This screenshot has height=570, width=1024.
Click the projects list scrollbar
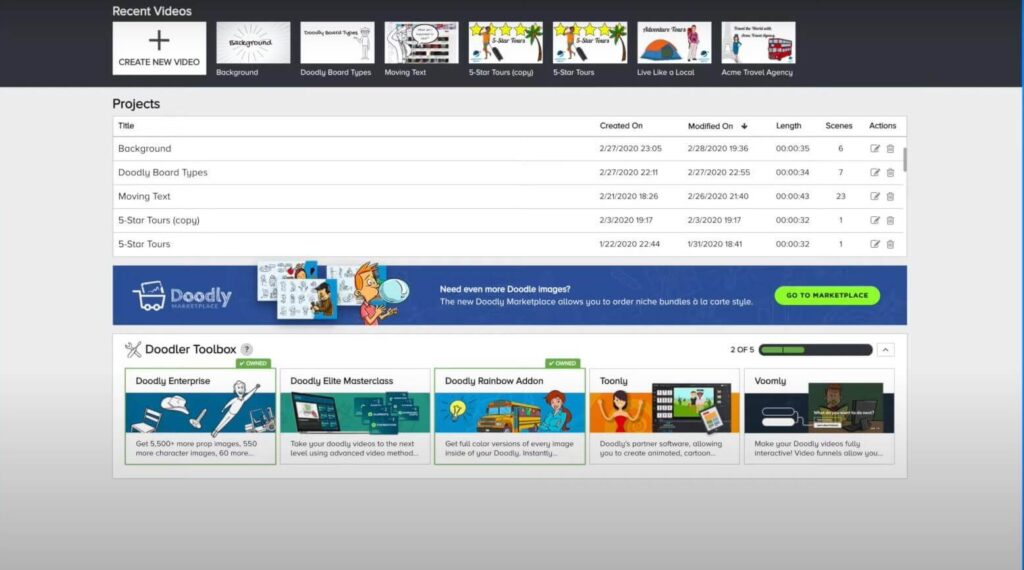click(904, 160)
